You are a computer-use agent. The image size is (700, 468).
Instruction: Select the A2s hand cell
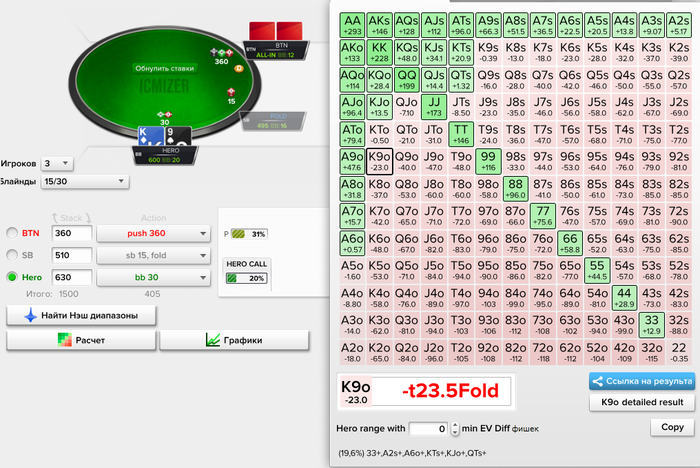coord(679,25)
